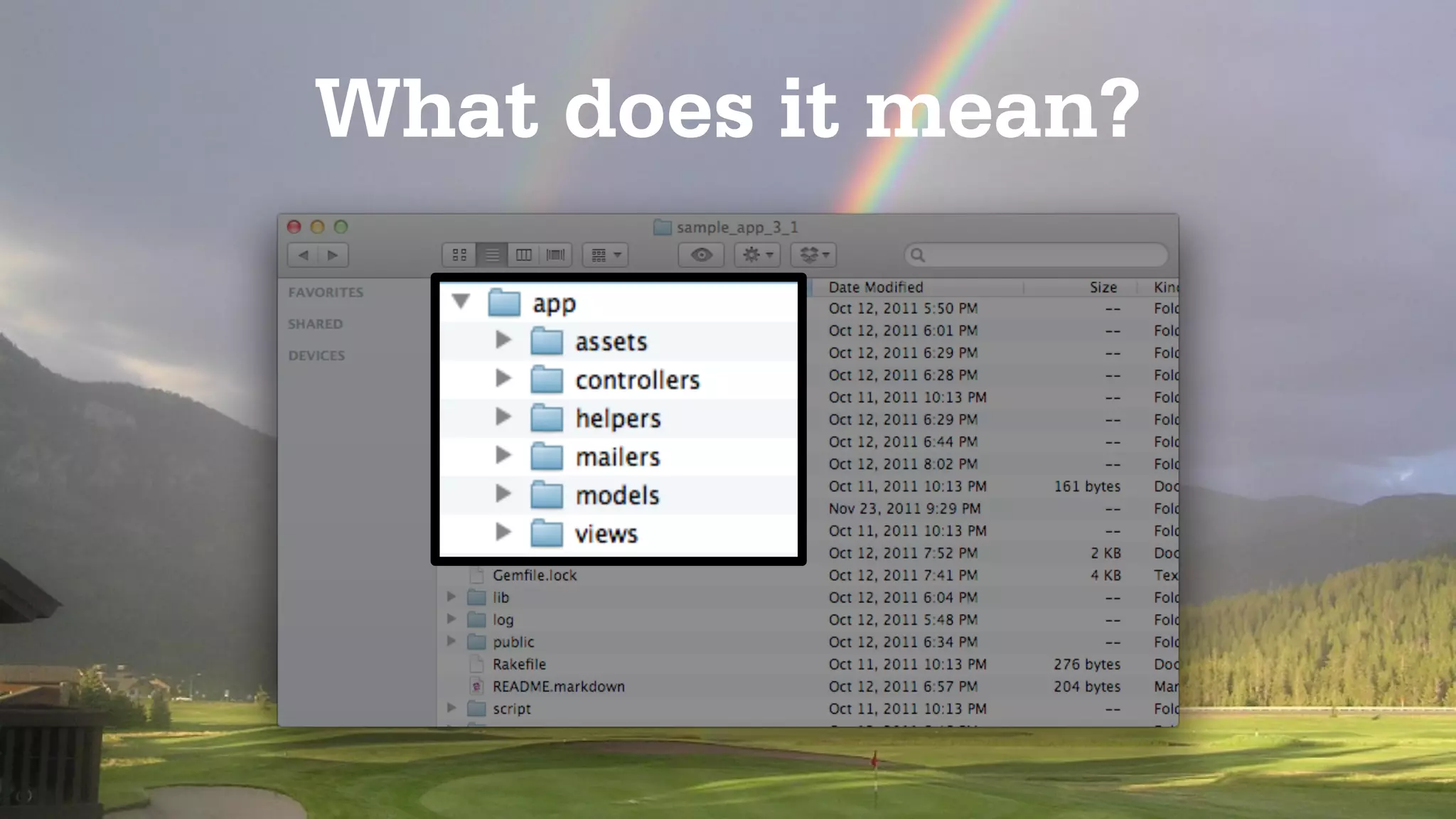Viewport: 1456px width, 819px height.
Task: Open the item arrangement dropdown
Action: [x=606, y=255]
